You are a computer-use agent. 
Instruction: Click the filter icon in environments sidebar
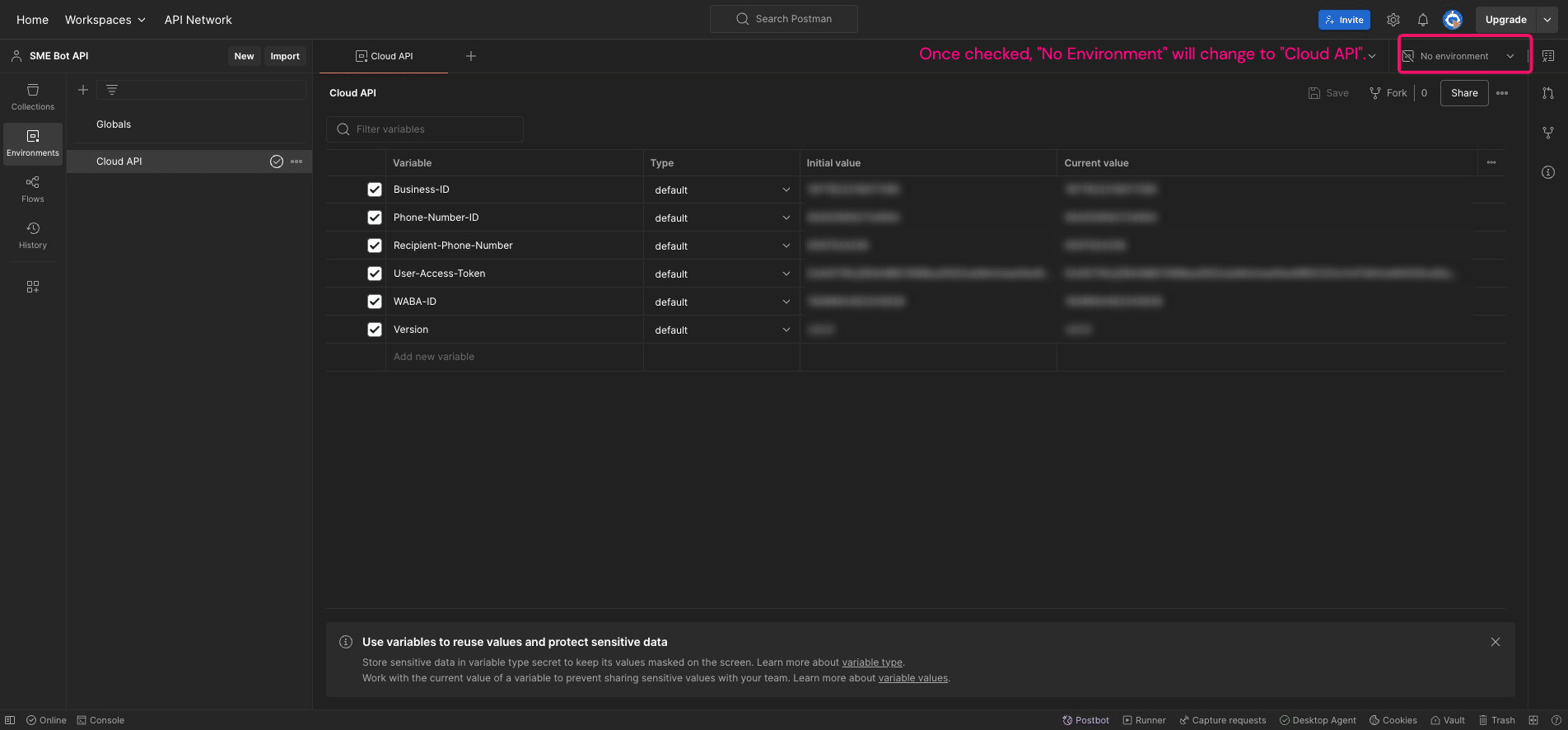pos(112,90)
